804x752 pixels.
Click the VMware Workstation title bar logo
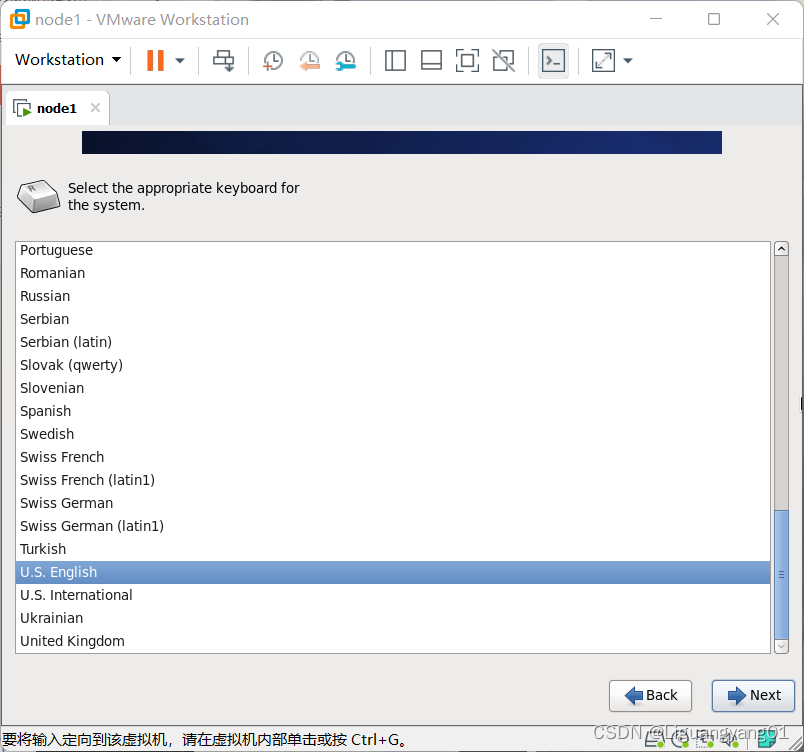tap(19, 19)
